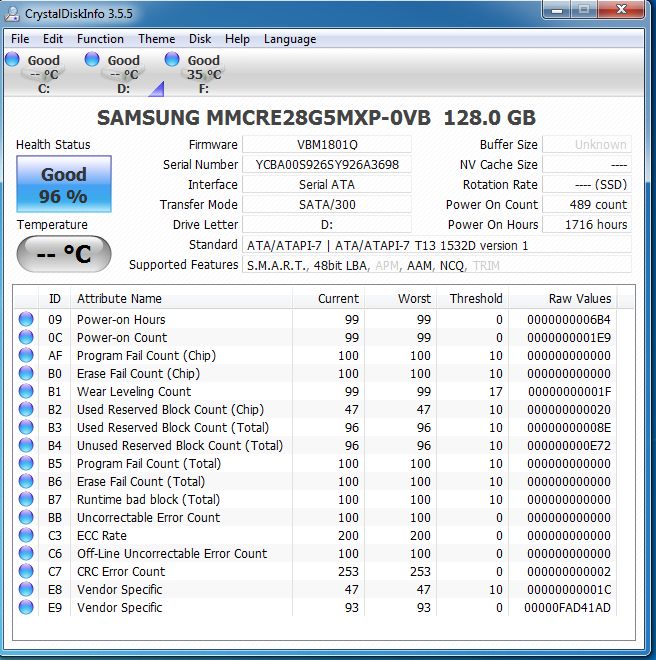Select the Wear Leveling Count attribute name

(x=134, y=391)
